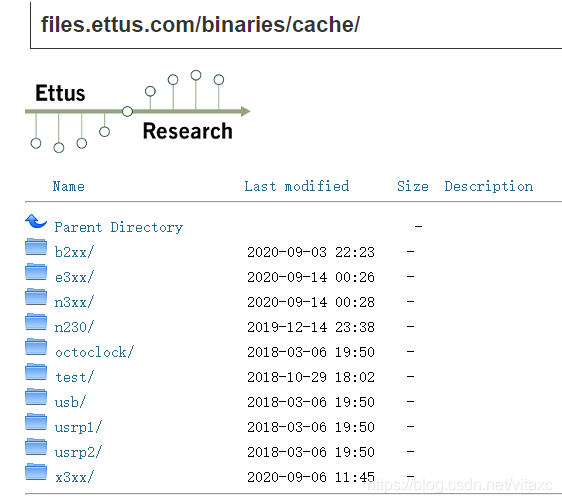The width and height of the screenshot is (562, 503).
Task: Sort listing by Last modified header
Action: 296,186
